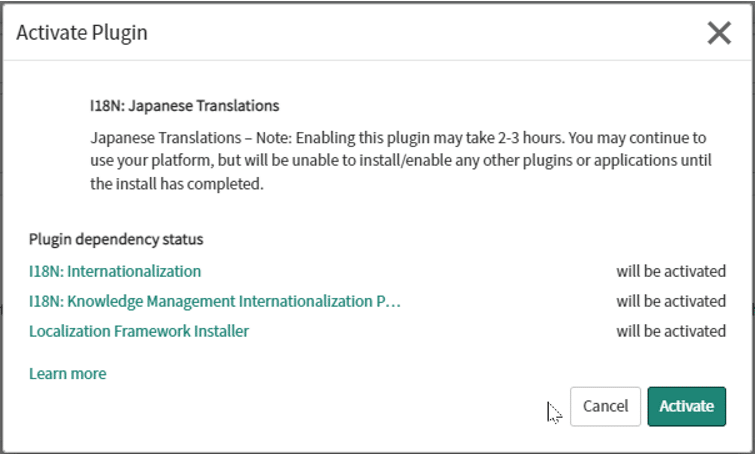Confirm with the green Activate button

(686, 406)
